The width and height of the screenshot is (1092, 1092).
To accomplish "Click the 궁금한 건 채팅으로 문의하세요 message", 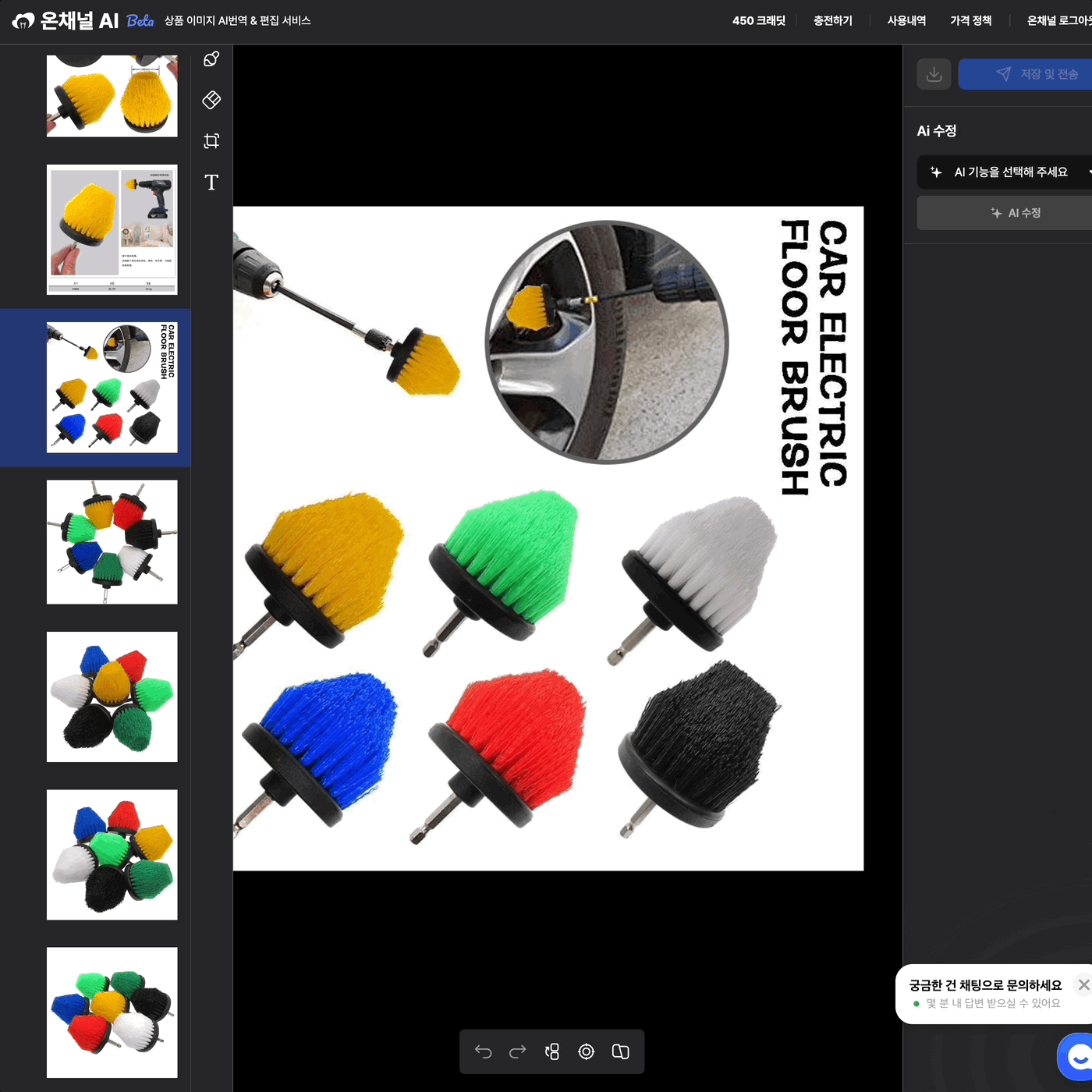I will [x=986, y=985].
